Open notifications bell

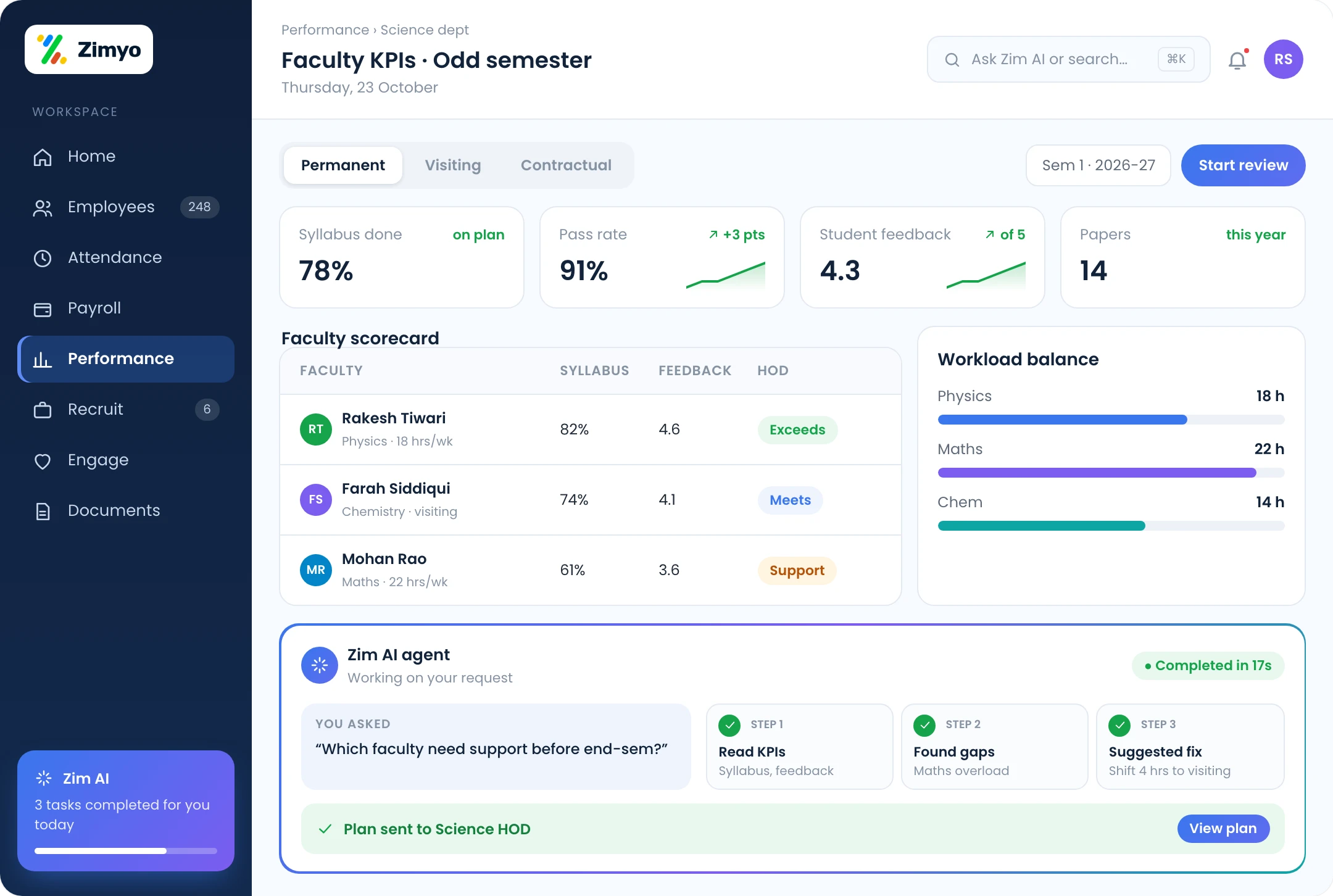pos(1237,60)
